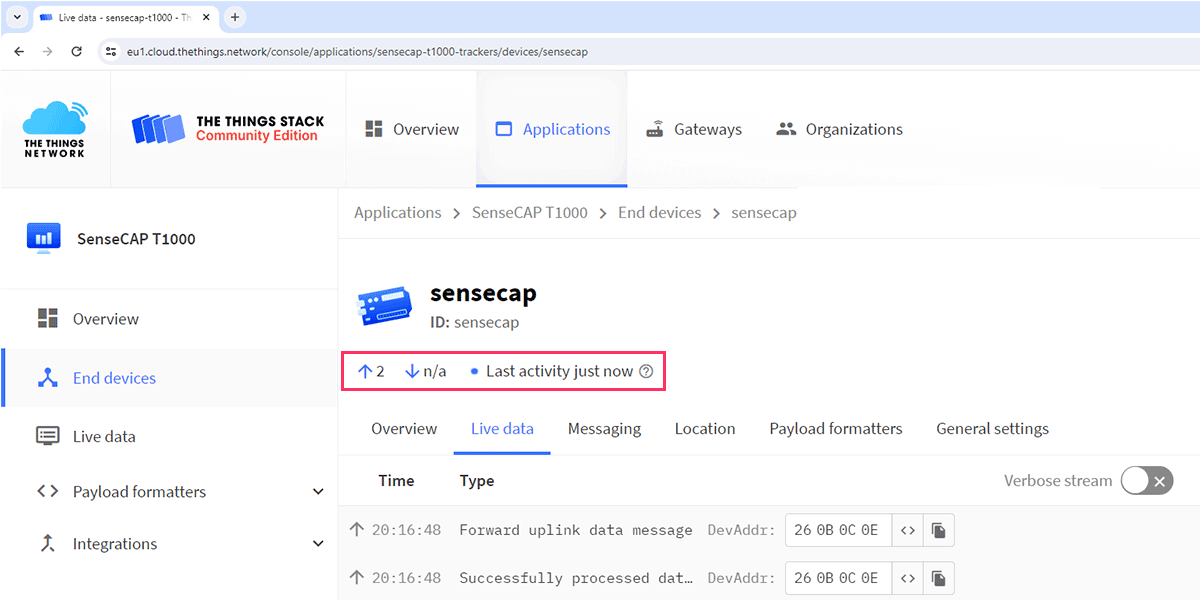Toggle the Verbose stream switch
The image size is (1200, 600).
(x=1146, y=481)
